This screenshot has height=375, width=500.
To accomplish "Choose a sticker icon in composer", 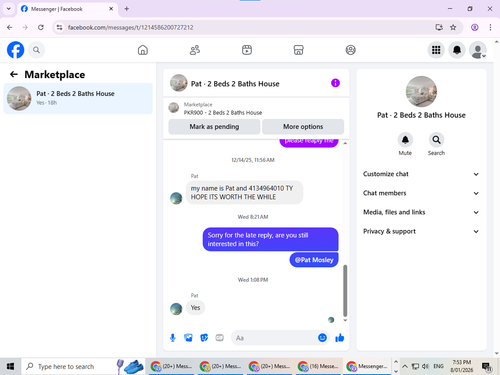I will [204, 338].
